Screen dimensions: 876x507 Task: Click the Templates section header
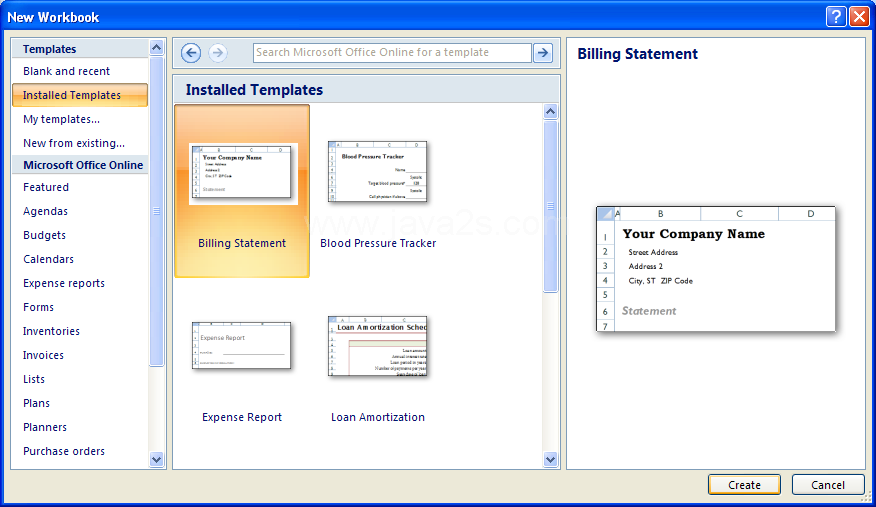[x=80, y=49]
